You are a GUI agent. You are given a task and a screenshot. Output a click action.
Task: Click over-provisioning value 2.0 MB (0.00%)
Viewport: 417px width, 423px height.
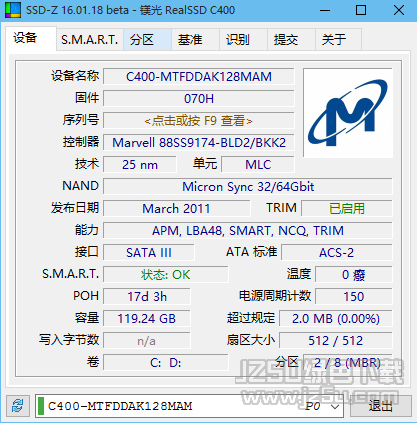pos(336,319)
